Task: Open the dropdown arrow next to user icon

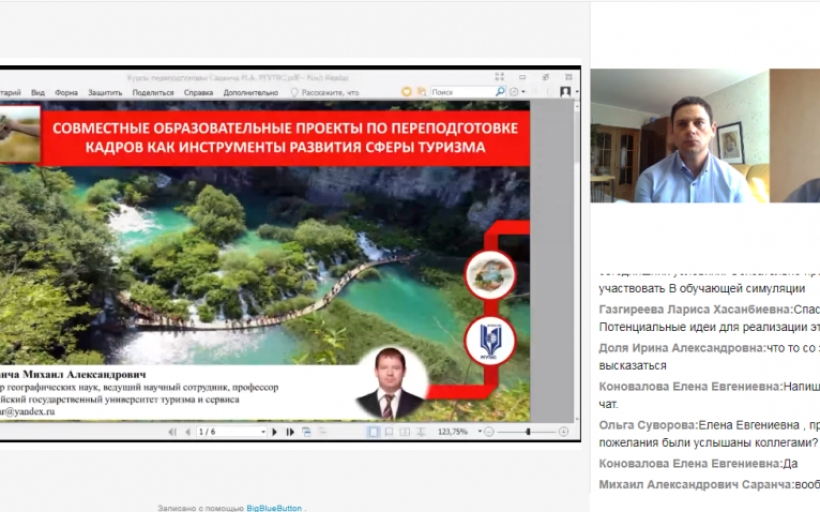Action: click(x=576, y=92)
